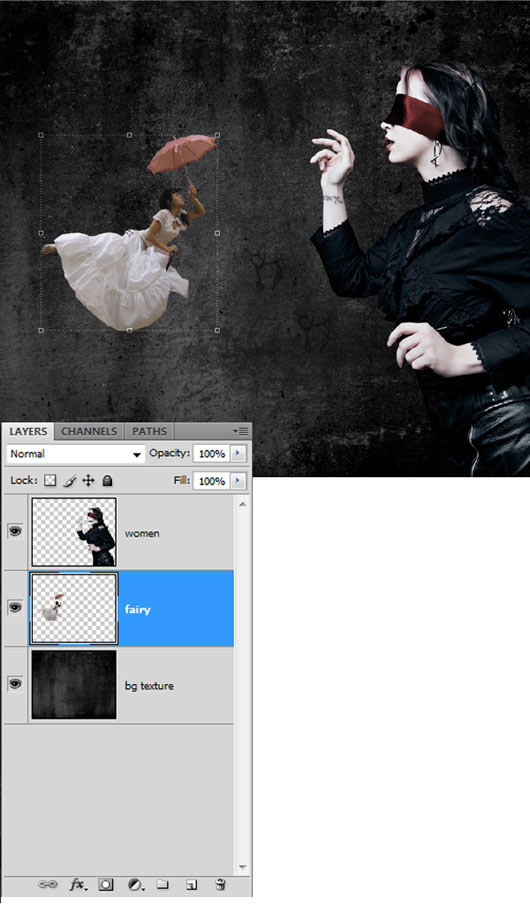Switch to the Channels tab
Viewport: 530px width, 905px height.
(x=89, y=431)
